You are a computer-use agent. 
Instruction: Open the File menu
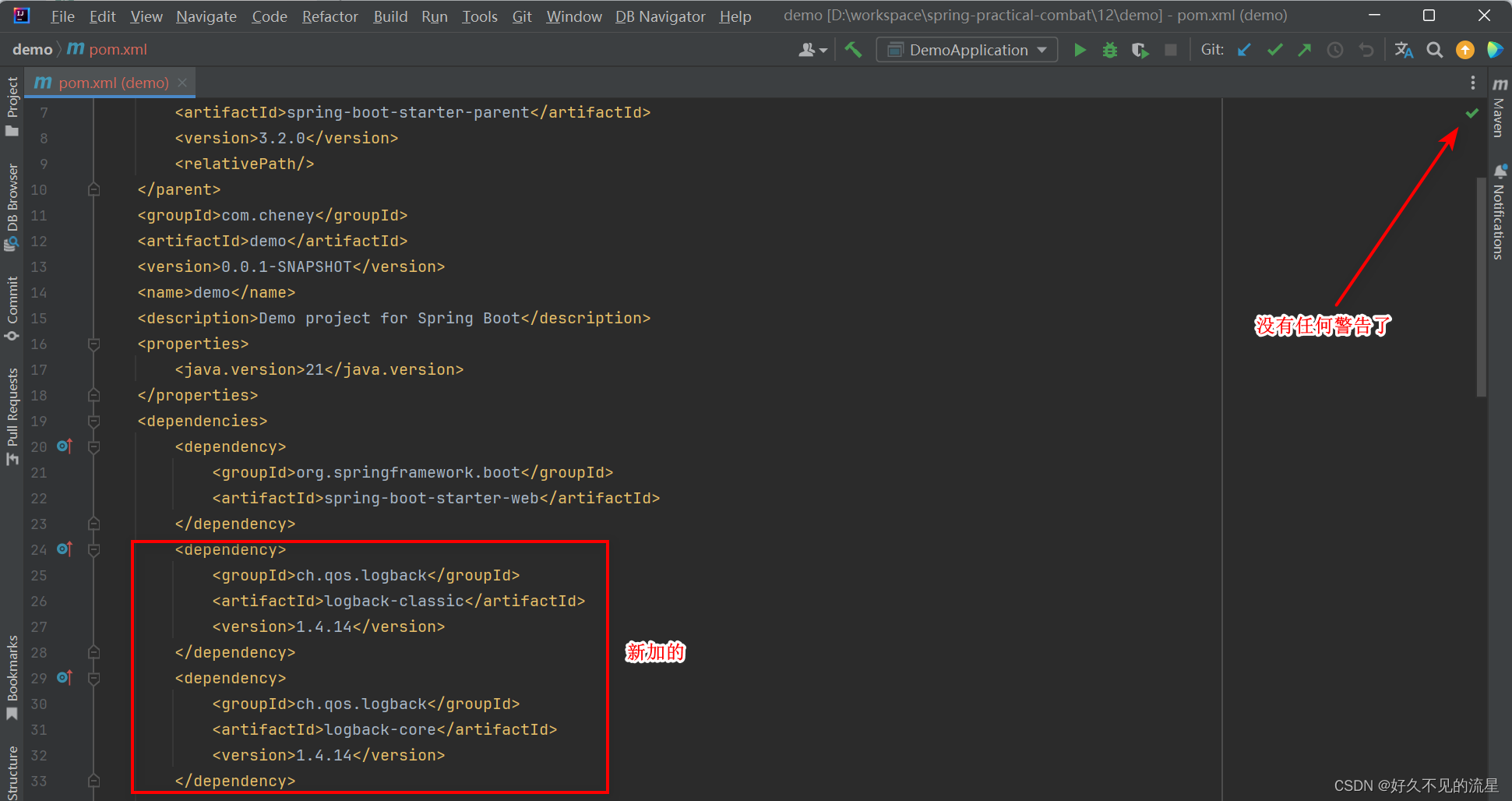[x=62, y=16]
